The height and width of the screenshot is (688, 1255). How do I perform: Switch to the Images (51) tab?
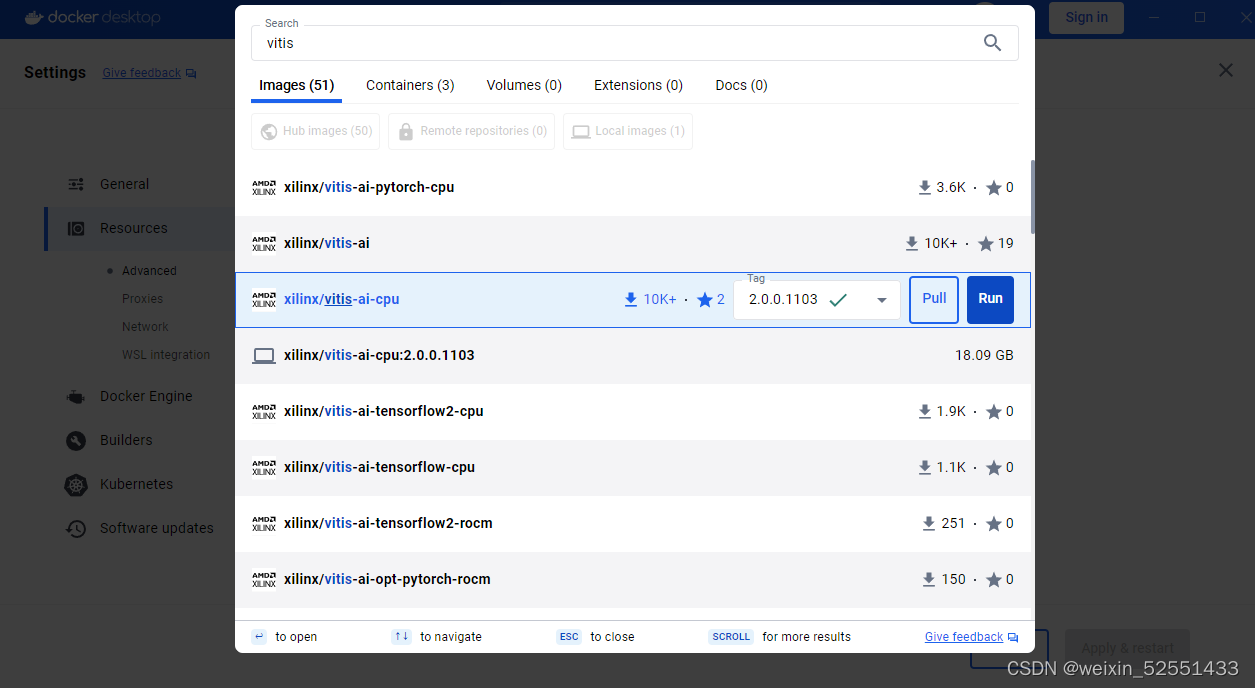coord(296,85)
